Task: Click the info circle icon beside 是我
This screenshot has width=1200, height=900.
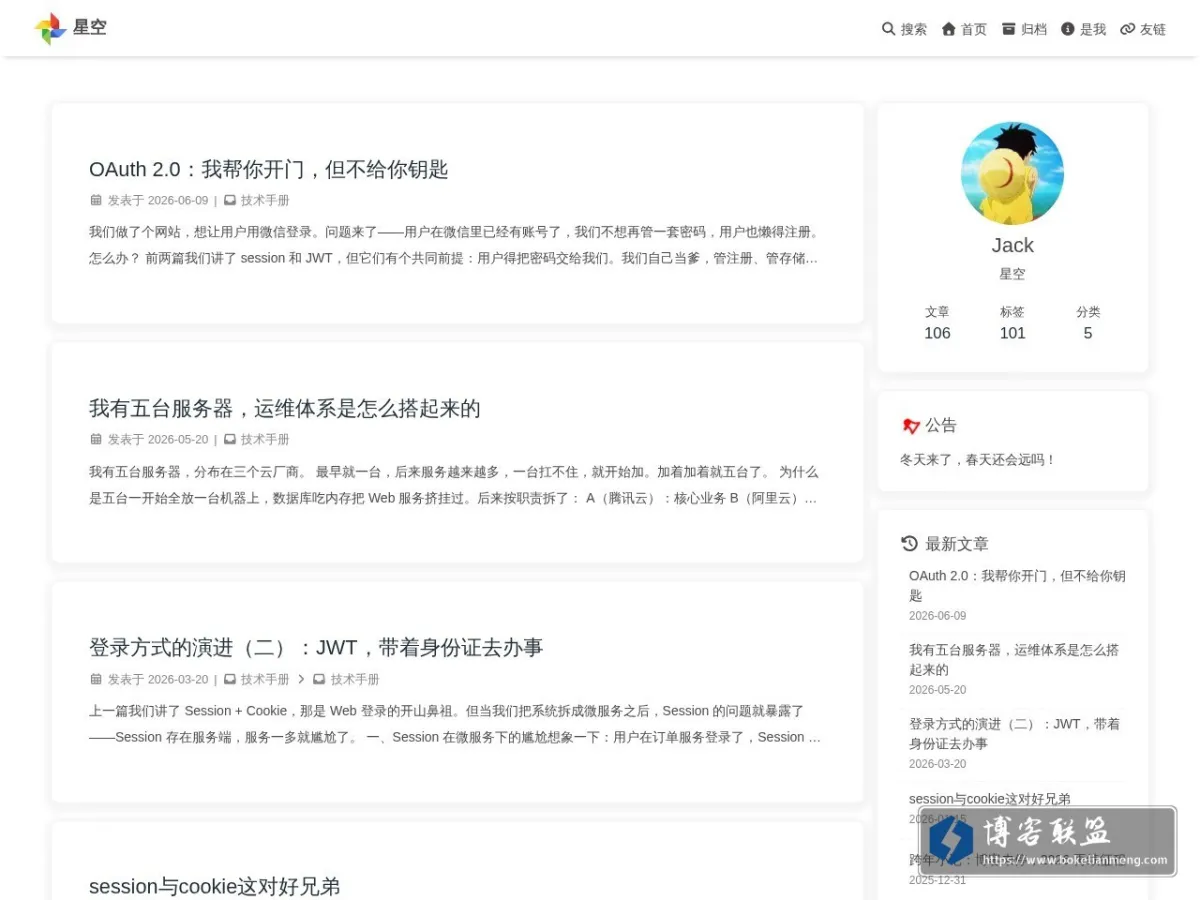Action: pos(1068,29)
